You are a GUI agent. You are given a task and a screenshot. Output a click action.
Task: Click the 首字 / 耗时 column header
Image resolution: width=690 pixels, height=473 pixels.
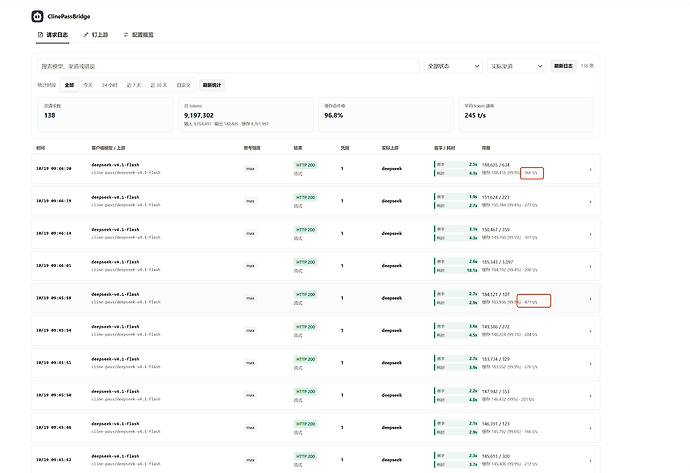tap(444, 148)
